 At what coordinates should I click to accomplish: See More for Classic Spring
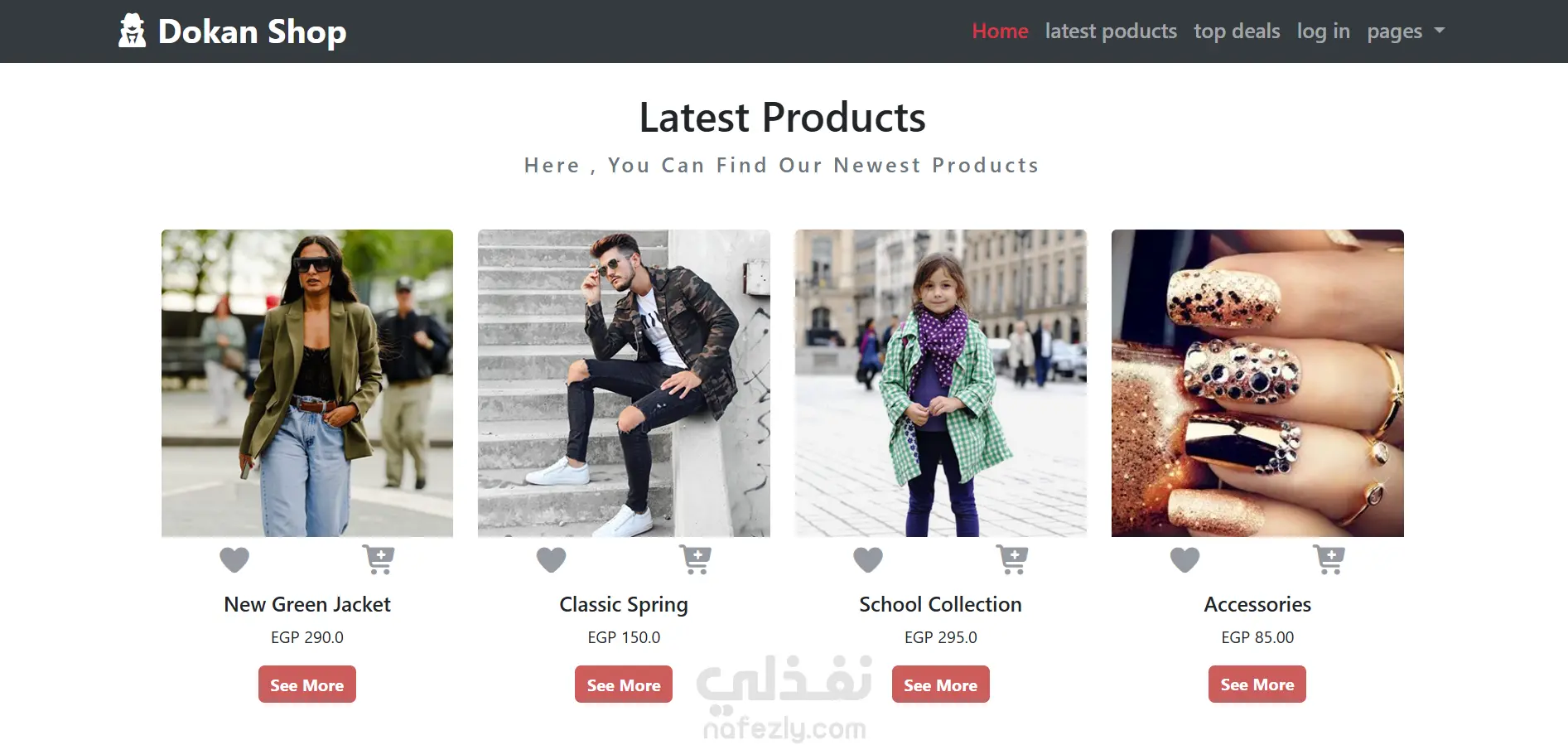click(624, 685)
